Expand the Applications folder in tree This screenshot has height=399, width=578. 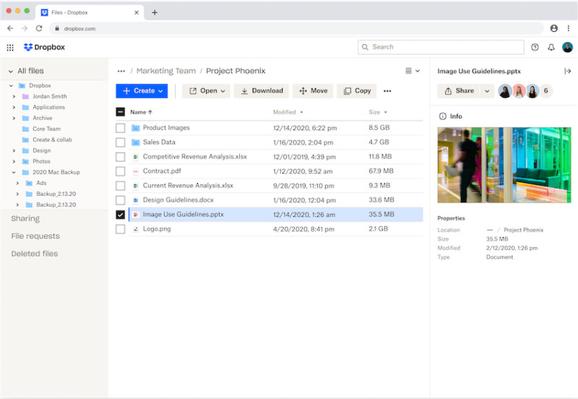(14, 107)
